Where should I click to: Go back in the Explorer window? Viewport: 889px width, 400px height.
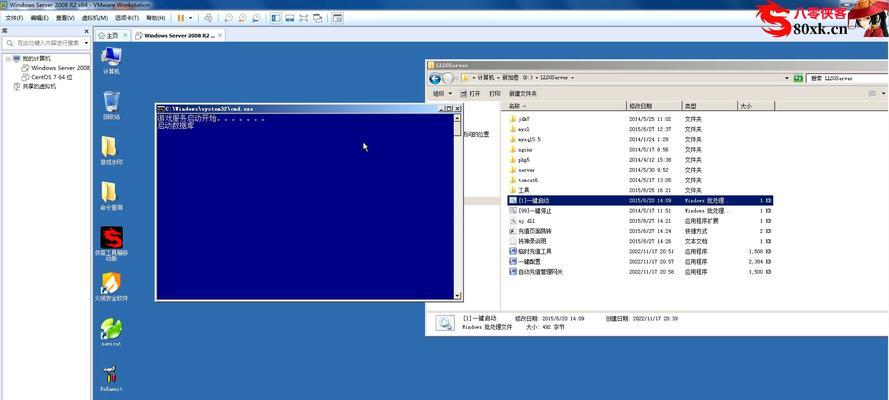pos(435,78)
